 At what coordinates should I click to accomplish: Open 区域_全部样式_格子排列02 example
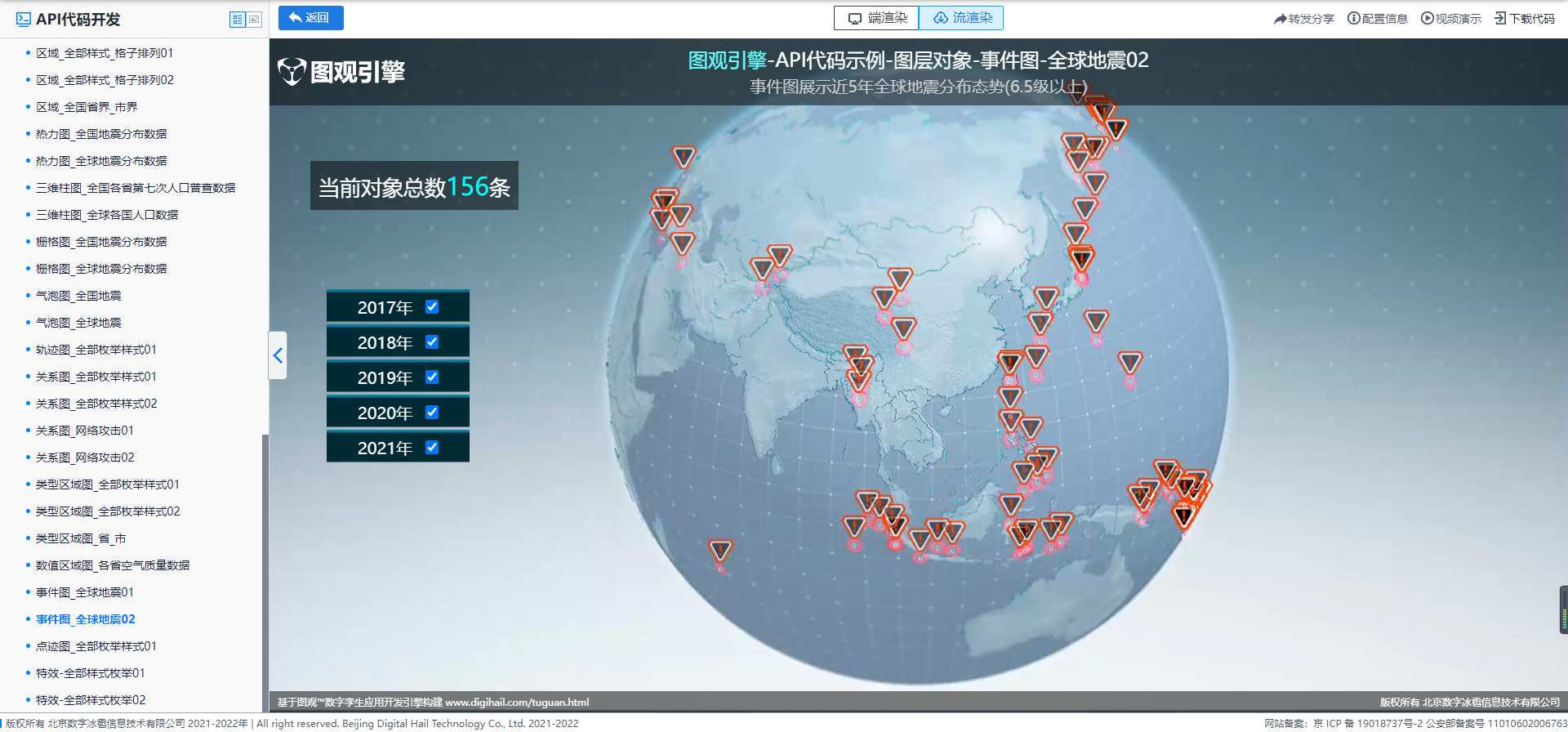click(x=105, y=80)
